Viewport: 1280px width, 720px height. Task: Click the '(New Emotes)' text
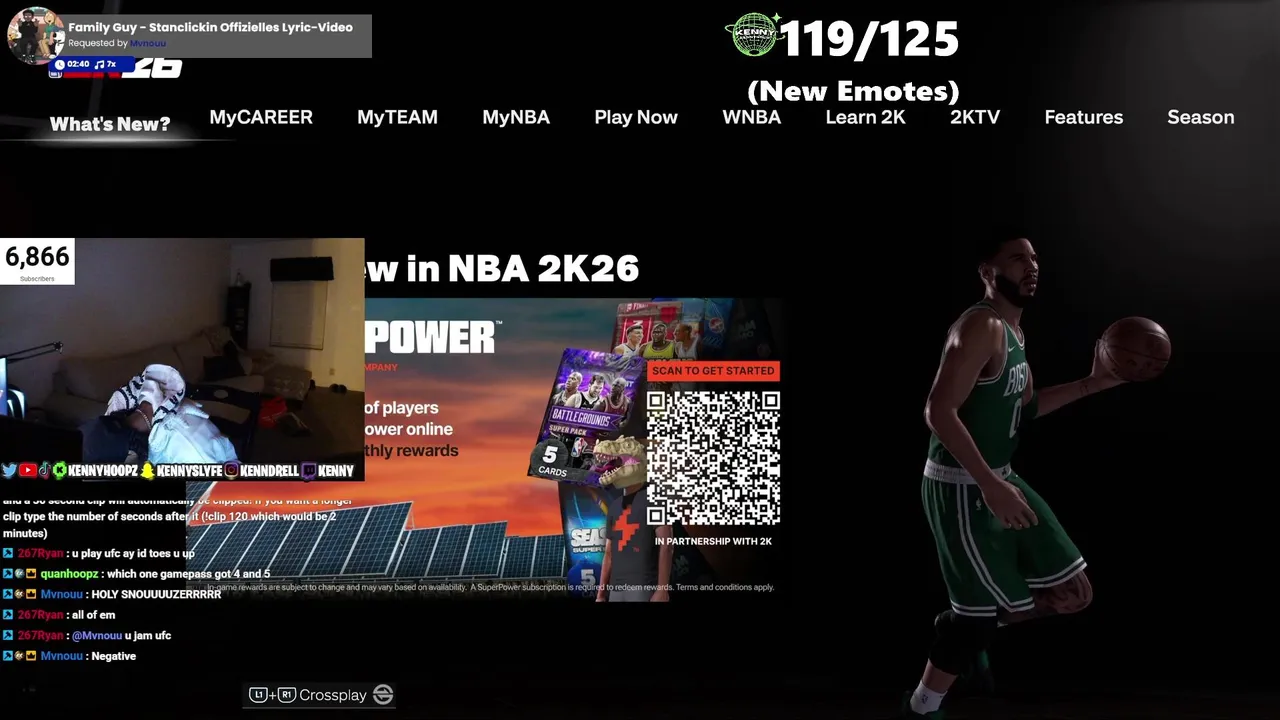[x=853, y=91]
